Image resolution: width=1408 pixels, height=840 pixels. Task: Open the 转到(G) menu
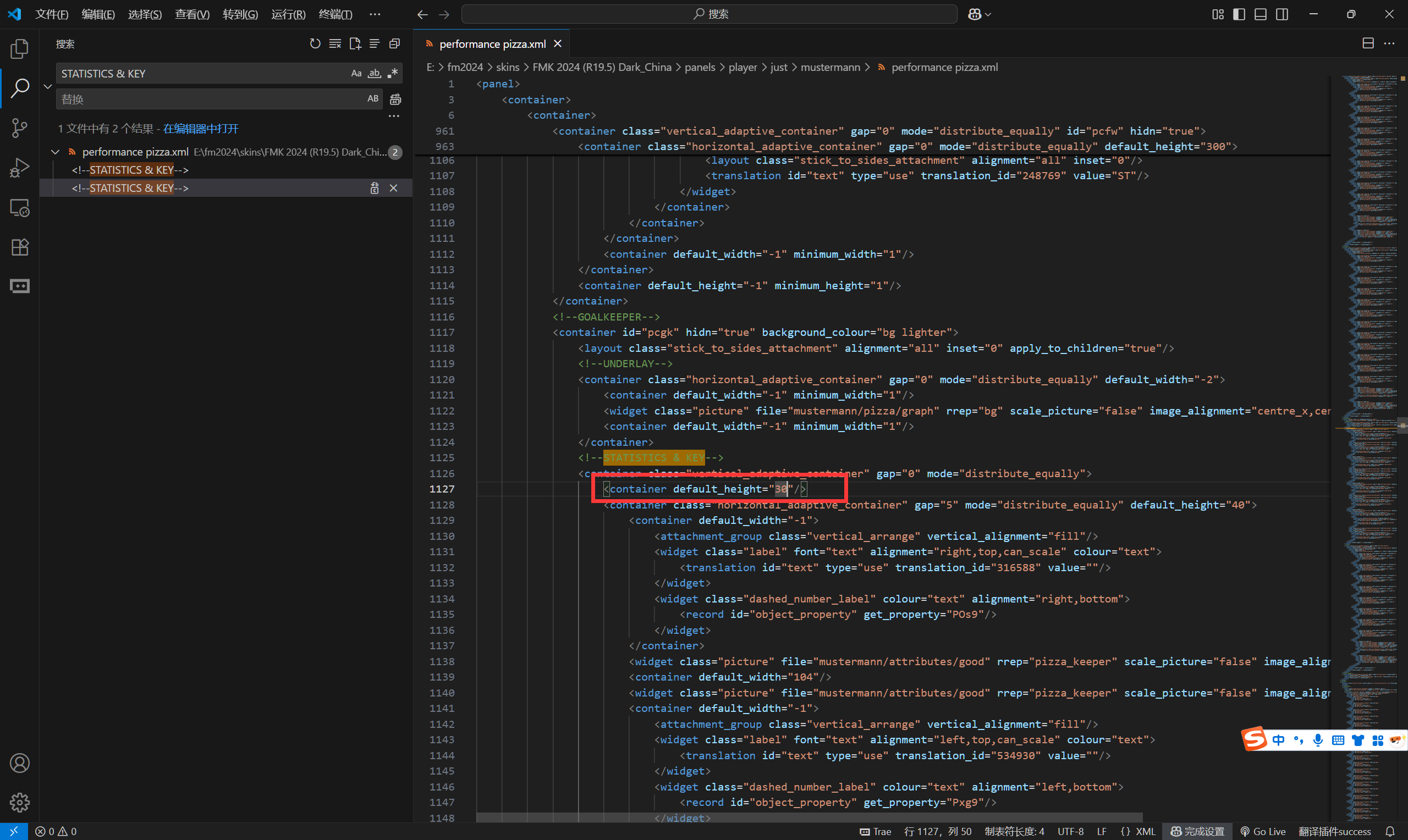click(240, 14)
